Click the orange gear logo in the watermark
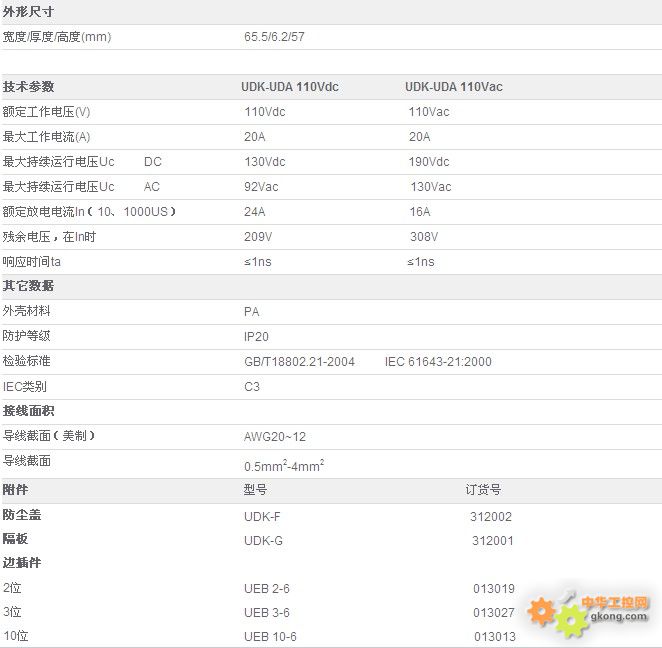Screen dimensions: 662x648 tap(541, 609)
